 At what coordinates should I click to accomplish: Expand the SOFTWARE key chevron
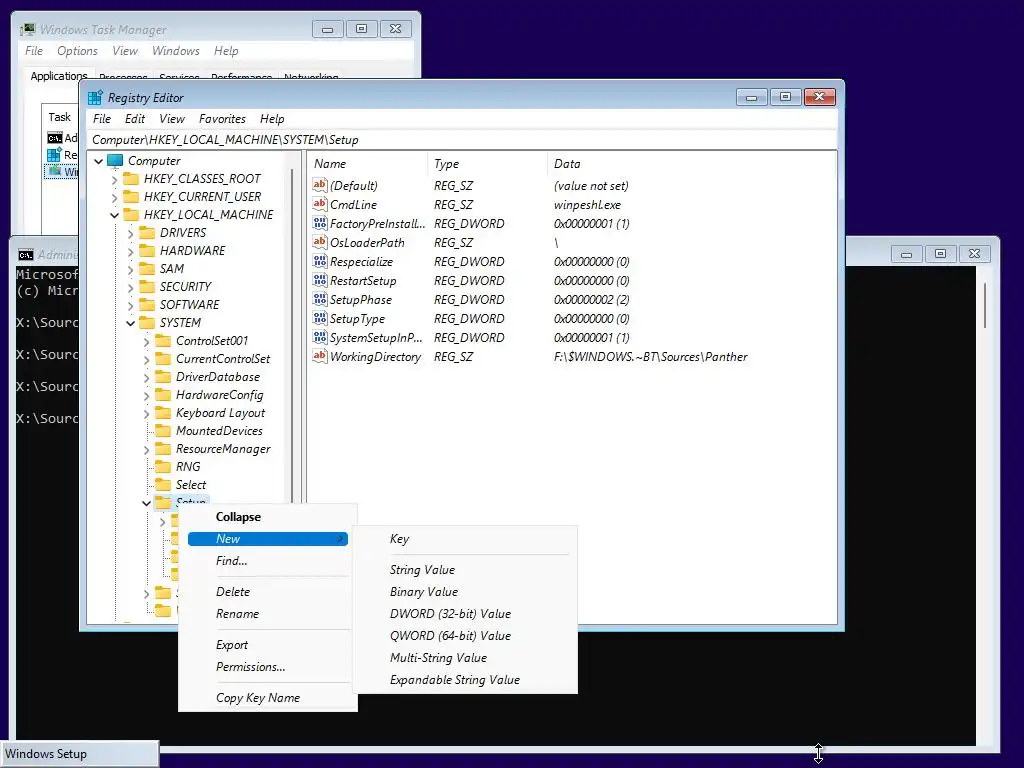[x=131, y=305]
